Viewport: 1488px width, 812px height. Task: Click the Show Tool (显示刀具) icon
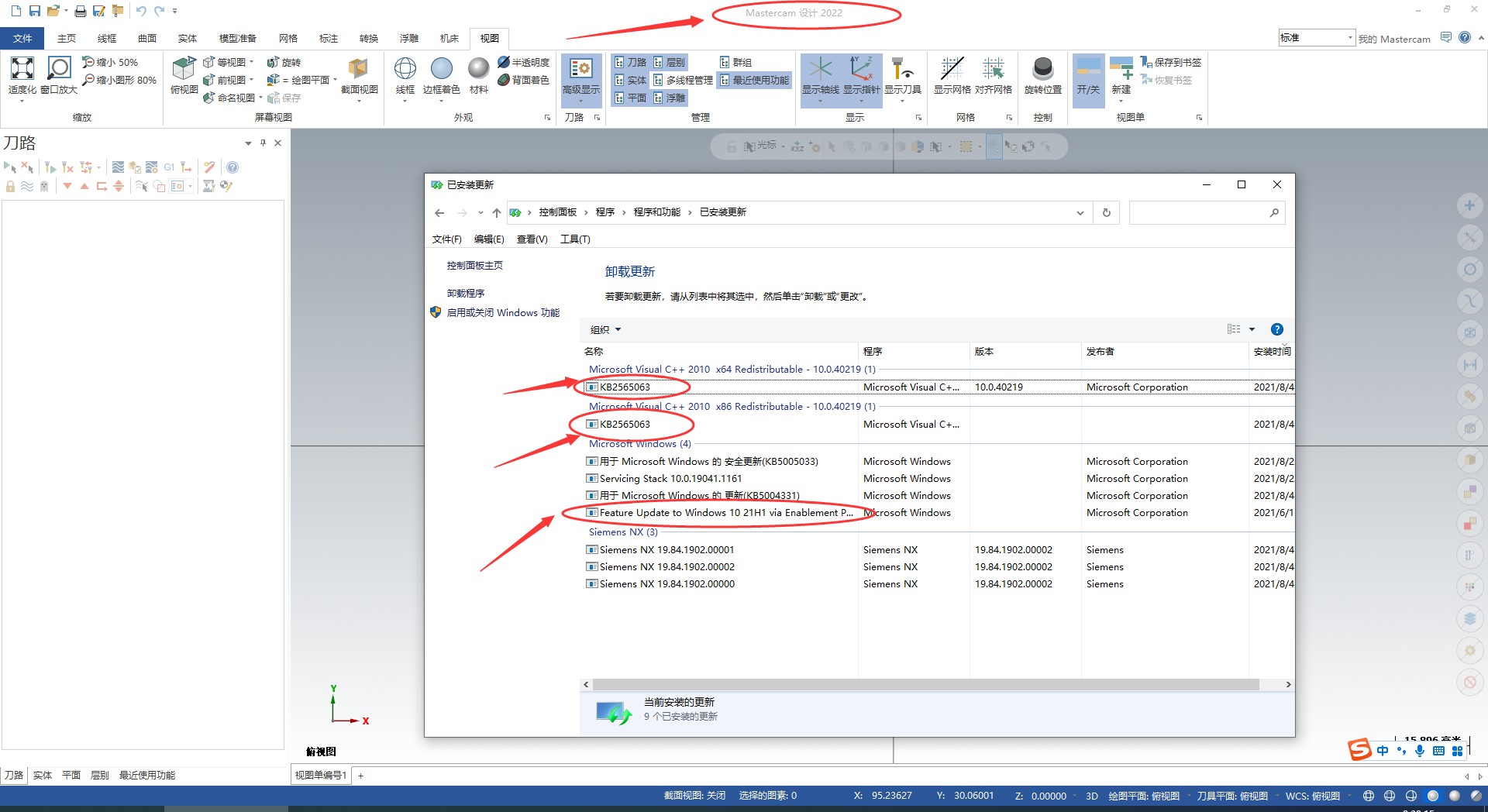tap(902, 69)
